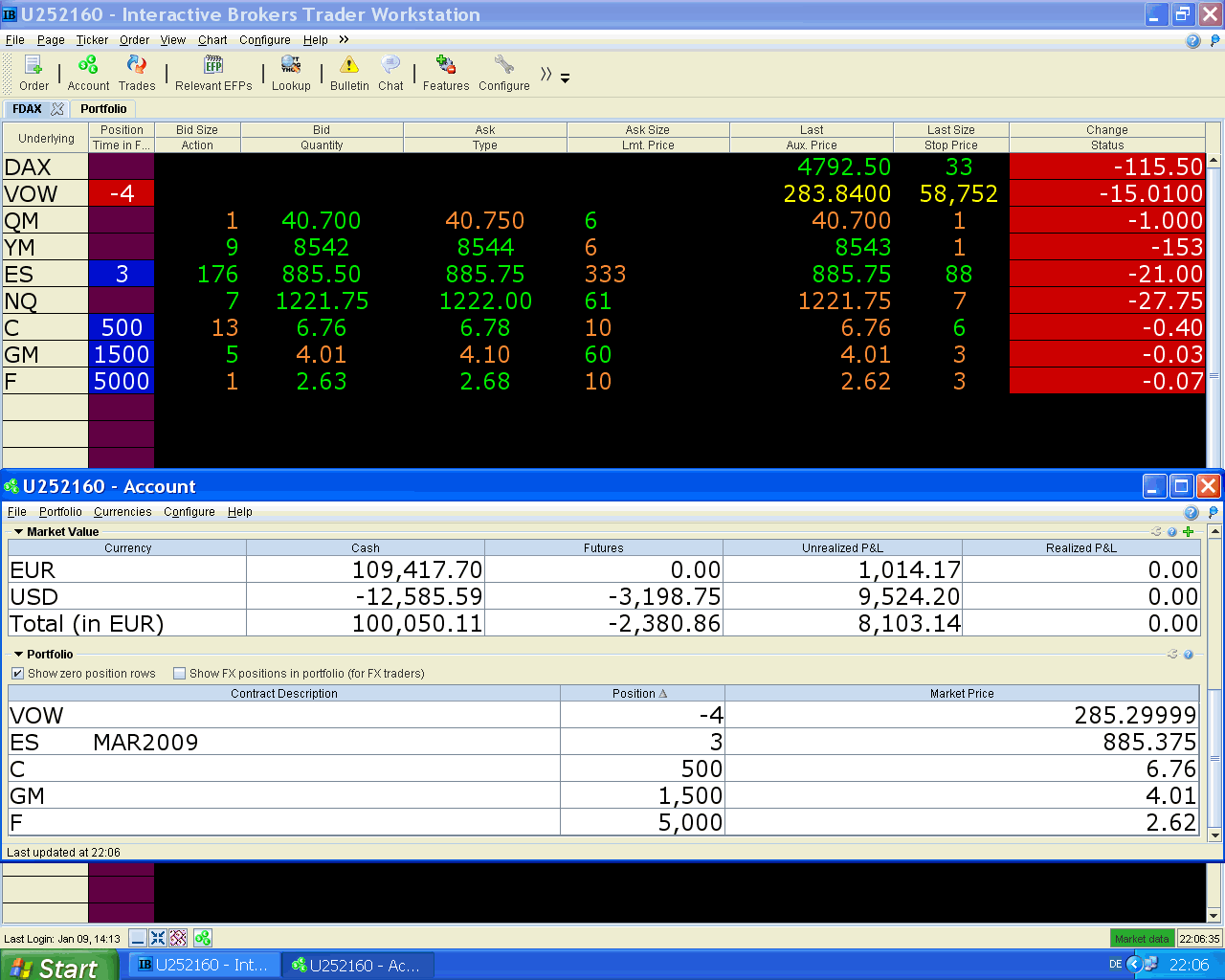Open the Account window from toolbar
Screen dimensions: 1225x980
[x=88, y=73]
